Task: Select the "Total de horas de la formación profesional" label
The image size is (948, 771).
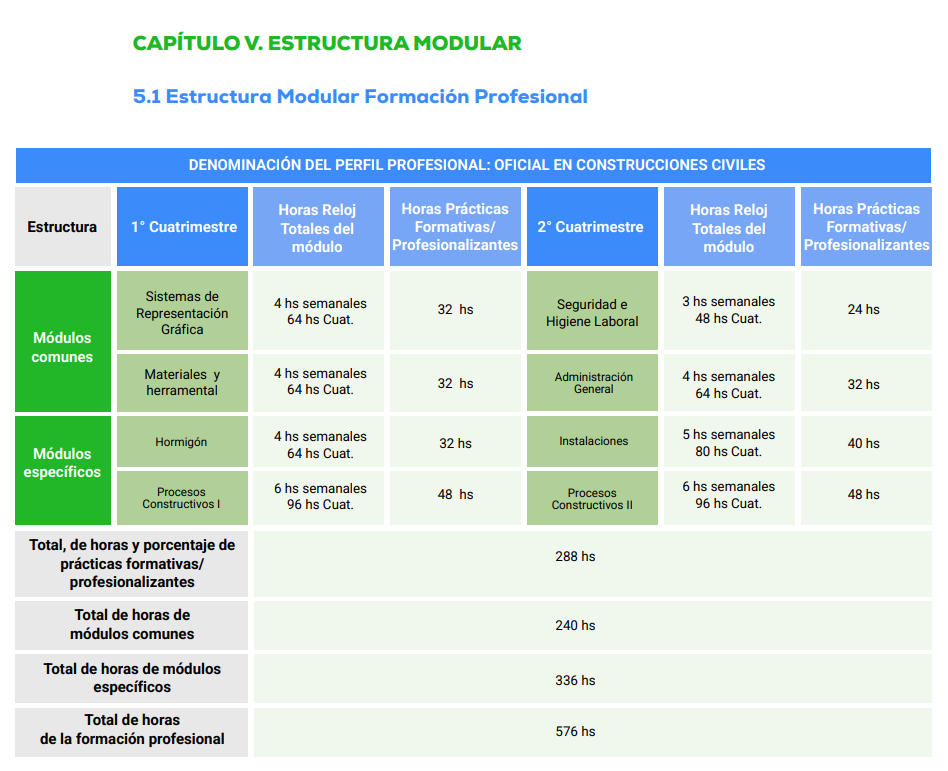Action: (132, 730)
